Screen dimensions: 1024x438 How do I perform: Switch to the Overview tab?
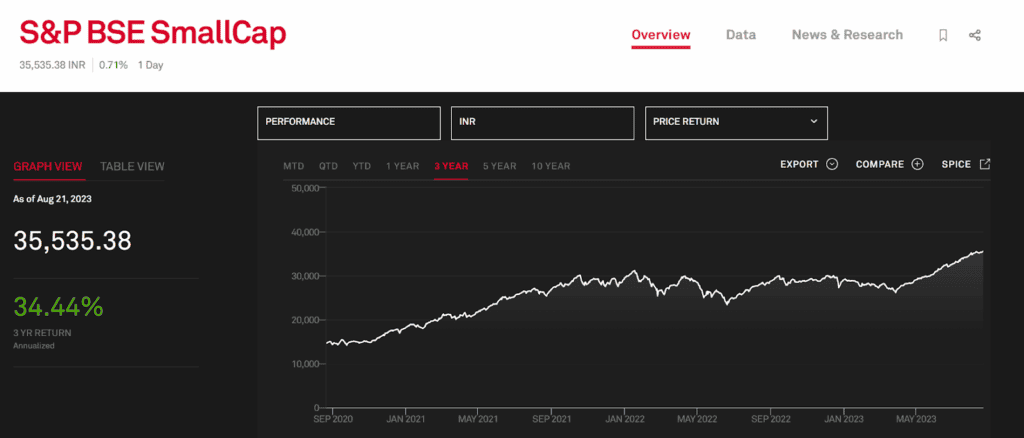point(661,35)
